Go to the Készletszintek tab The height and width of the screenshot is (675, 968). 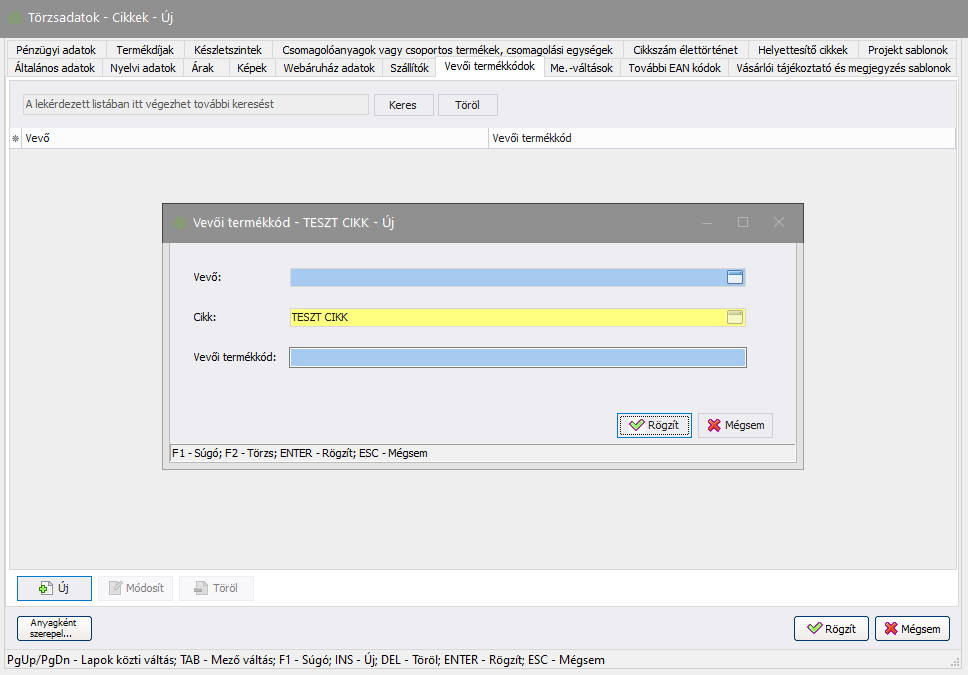[x=228, y=50]
